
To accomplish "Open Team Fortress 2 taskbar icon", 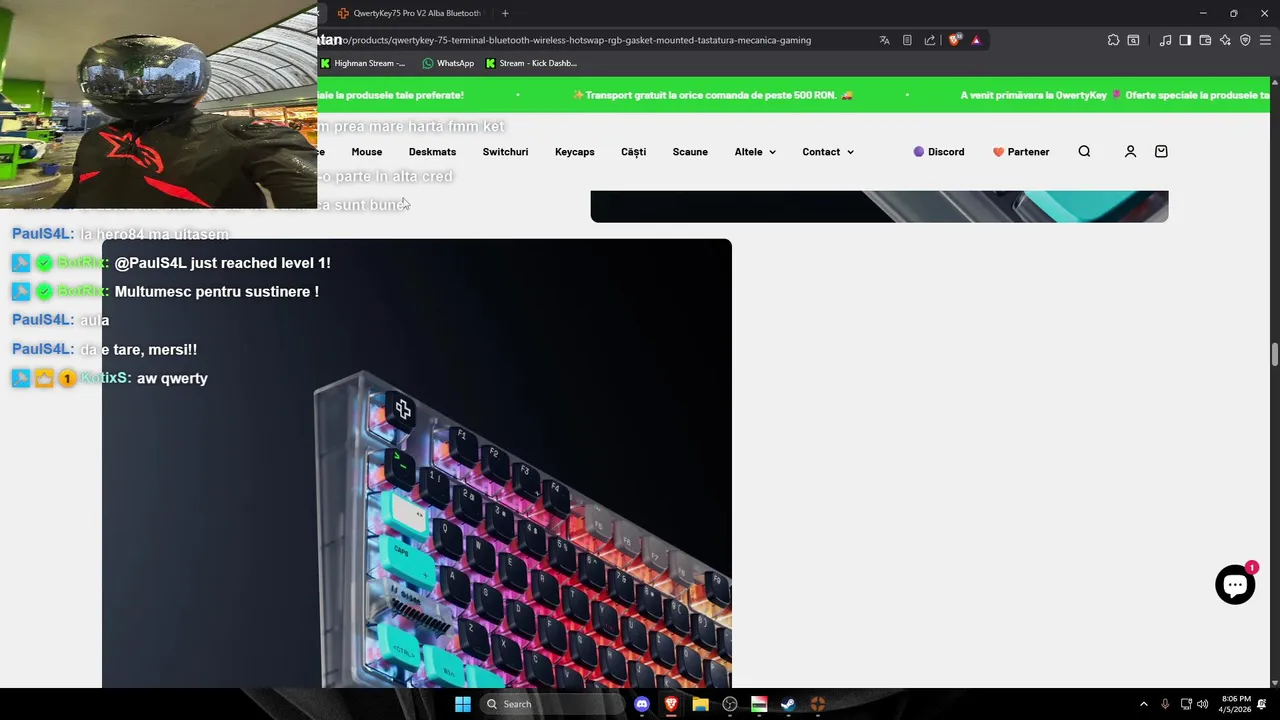I will [817, 704].
